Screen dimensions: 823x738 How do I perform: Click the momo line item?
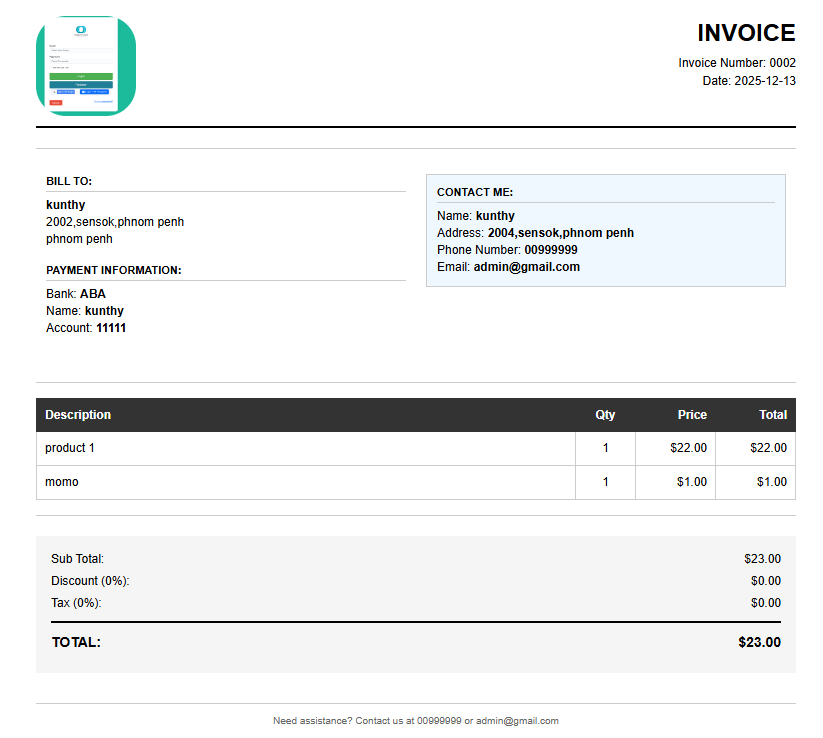(62, 481)
